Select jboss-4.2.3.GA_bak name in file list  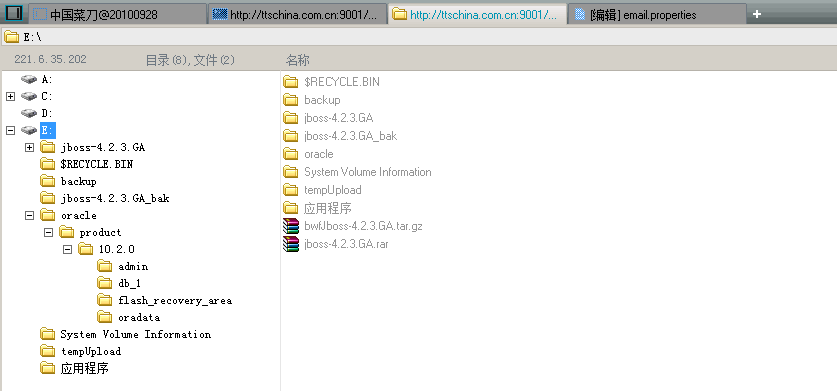[x=351, y=136]
